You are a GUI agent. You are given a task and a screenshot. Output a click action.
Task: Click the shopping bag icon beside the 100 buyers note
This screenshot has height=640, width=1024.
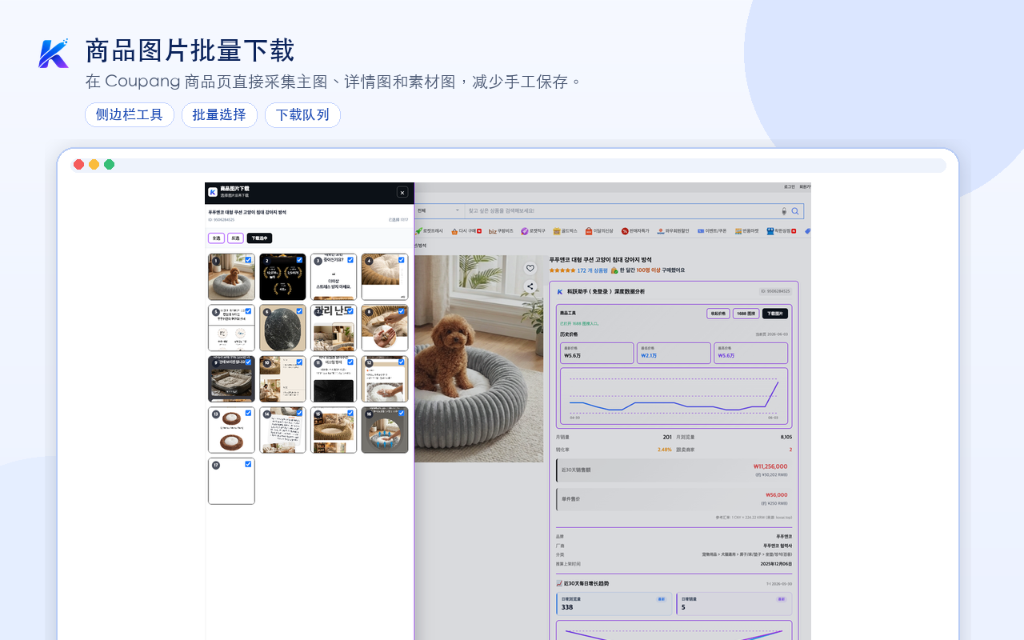614,270
